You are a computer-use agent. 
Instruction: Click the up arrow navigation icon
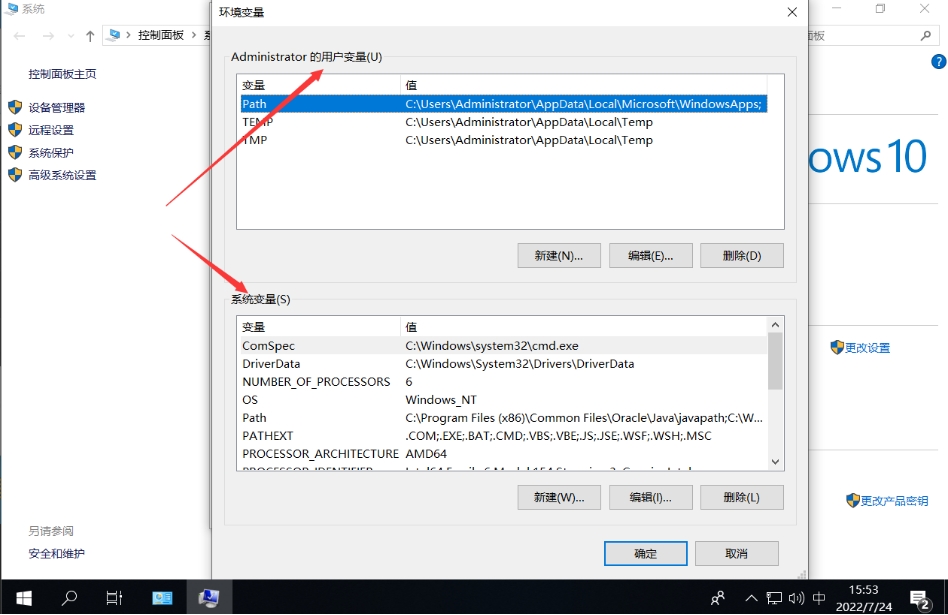(90, 35)
